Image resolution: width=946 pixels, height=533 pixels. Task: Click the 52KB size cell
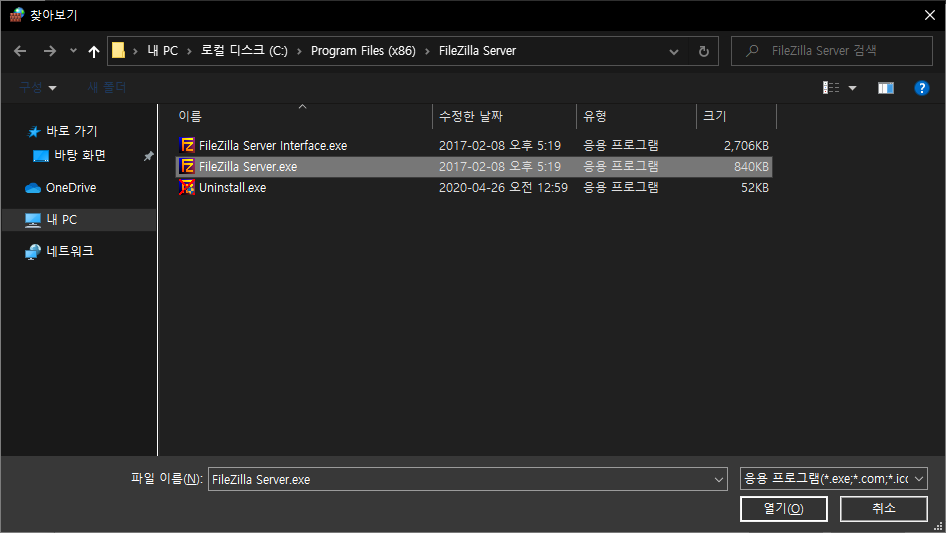pos(755,188)
